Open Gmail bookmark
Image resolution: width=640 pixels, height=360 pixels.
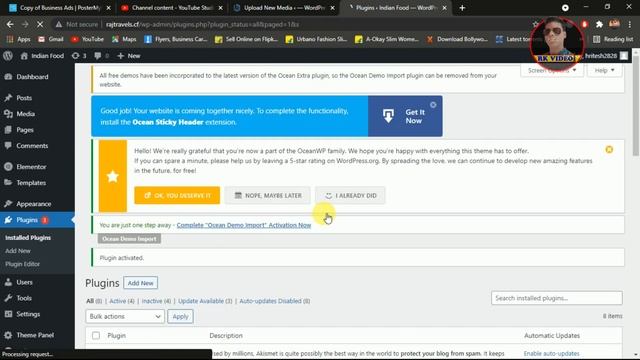pyautogui.click(x=51, y=39)
